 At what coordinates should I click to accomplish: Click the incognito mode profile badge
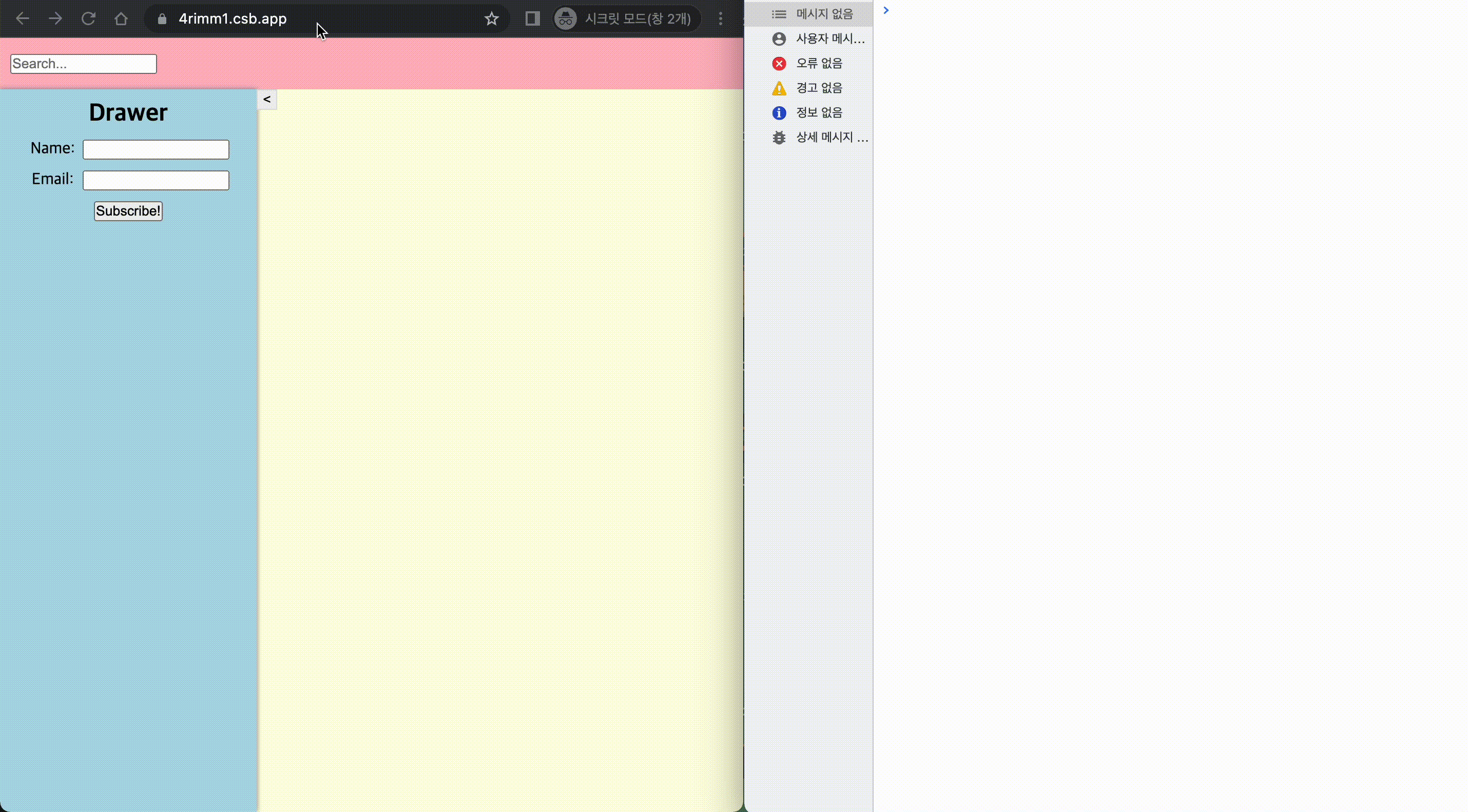[x=625, y=19]
